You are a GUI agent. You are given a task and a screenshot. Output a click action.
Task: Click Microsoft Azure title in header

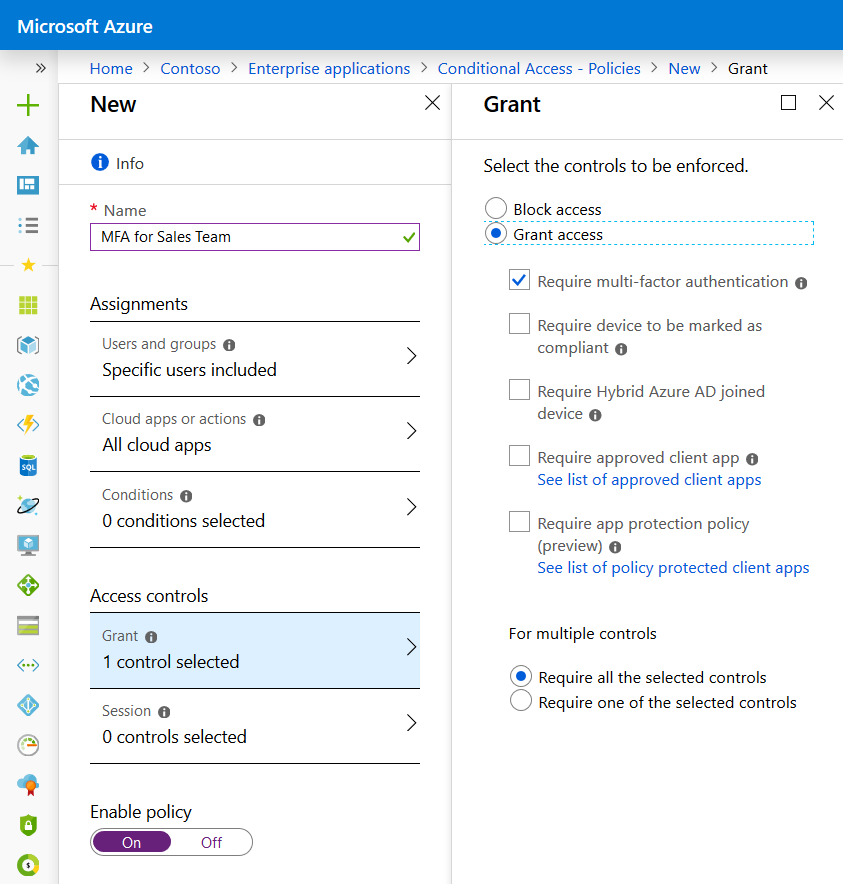click(x=85, y=26)
